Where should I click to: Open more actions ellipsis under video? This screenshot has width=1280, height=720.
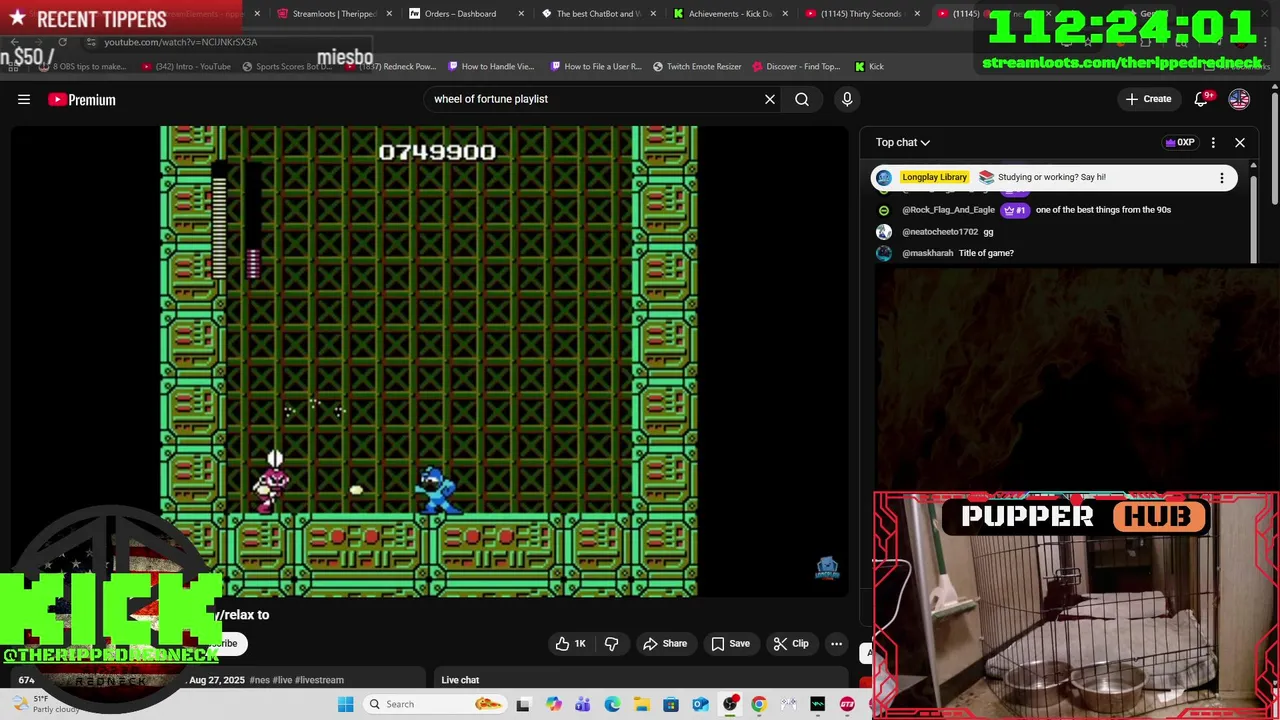[x=836, y=644]
